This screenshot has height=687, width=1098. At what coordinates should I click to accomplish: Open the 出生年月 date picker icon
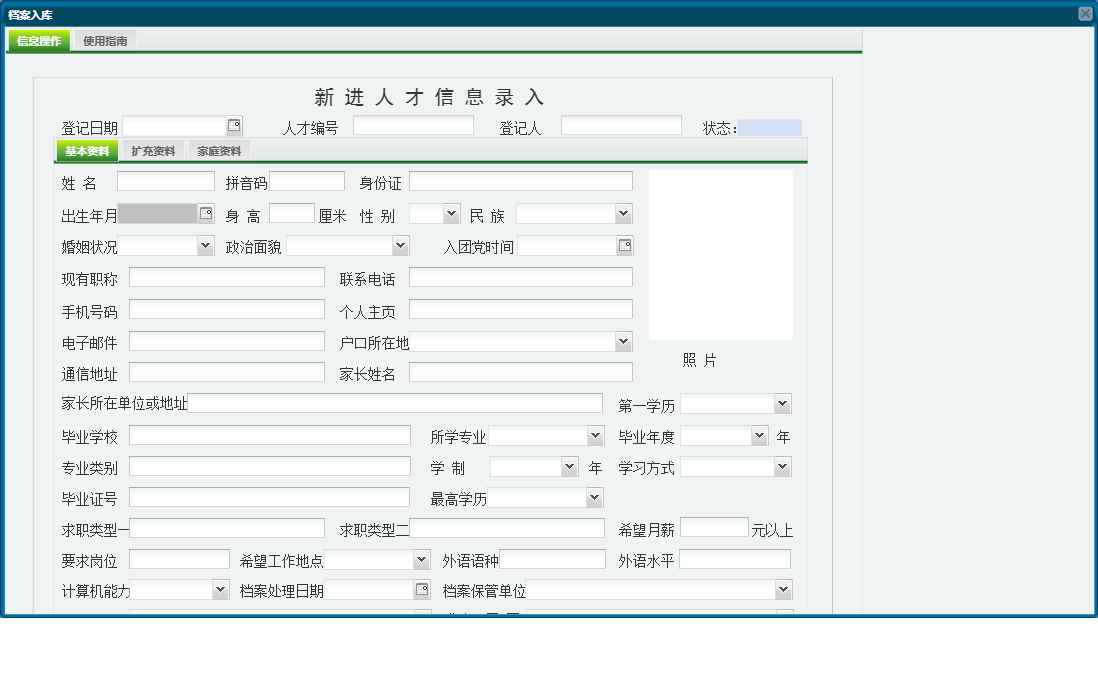pyautogui.click(x=206, y=213)
